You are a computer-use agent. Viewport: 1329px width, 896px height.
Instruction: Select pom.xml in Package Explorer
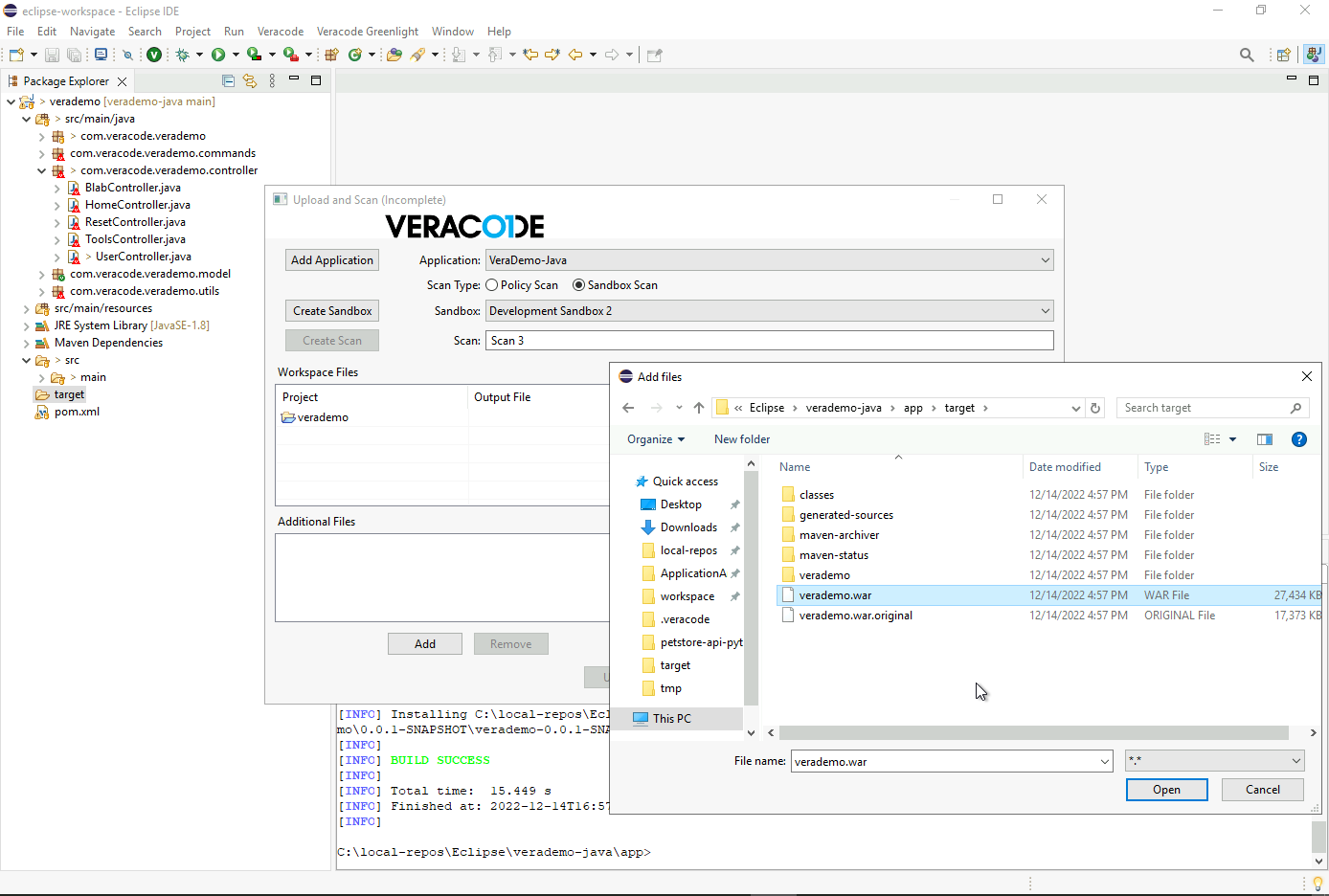pos(77,413)
